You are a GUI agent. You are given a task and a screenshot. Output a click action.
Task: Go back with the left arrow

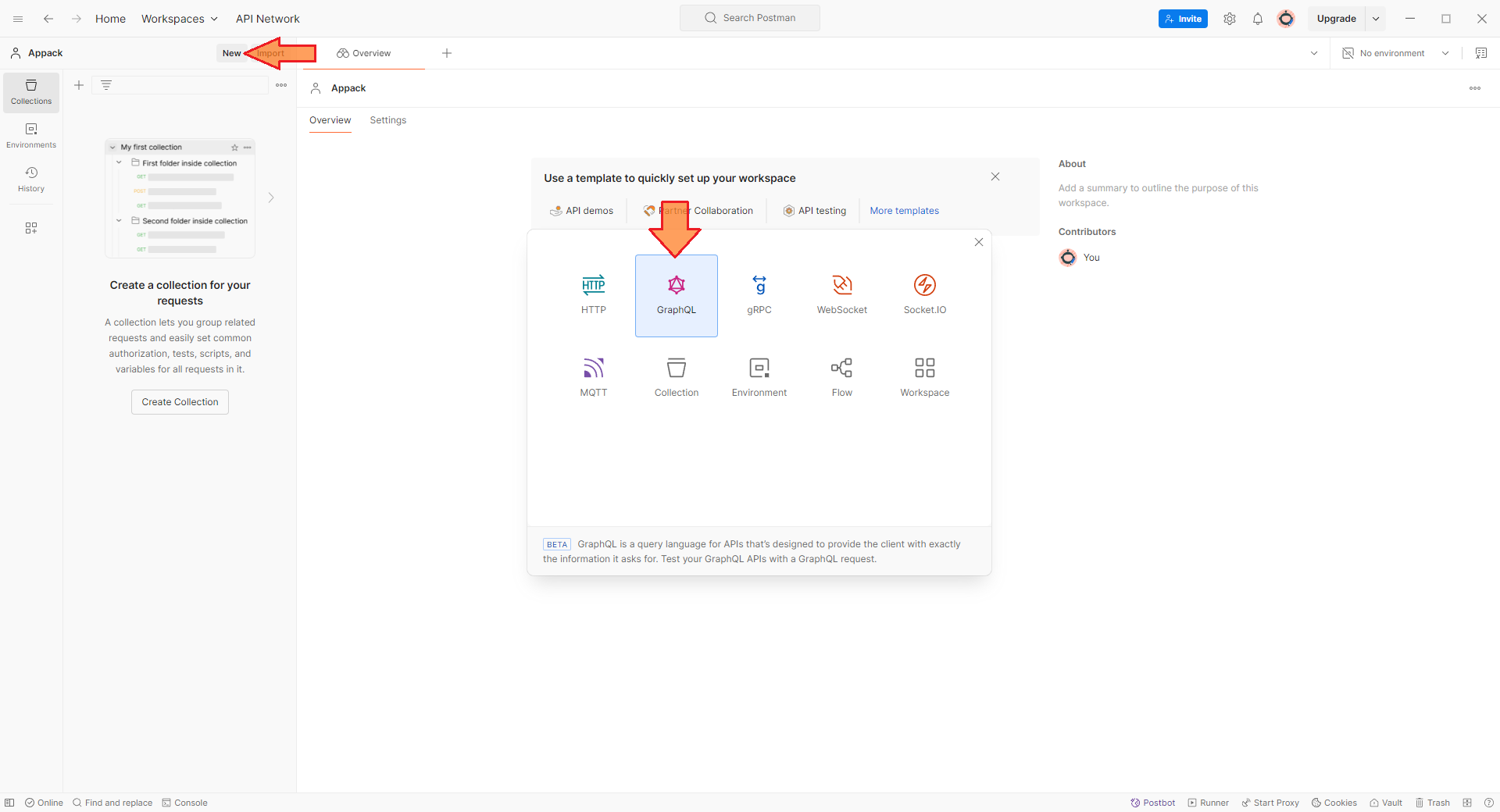pos(48,19)
